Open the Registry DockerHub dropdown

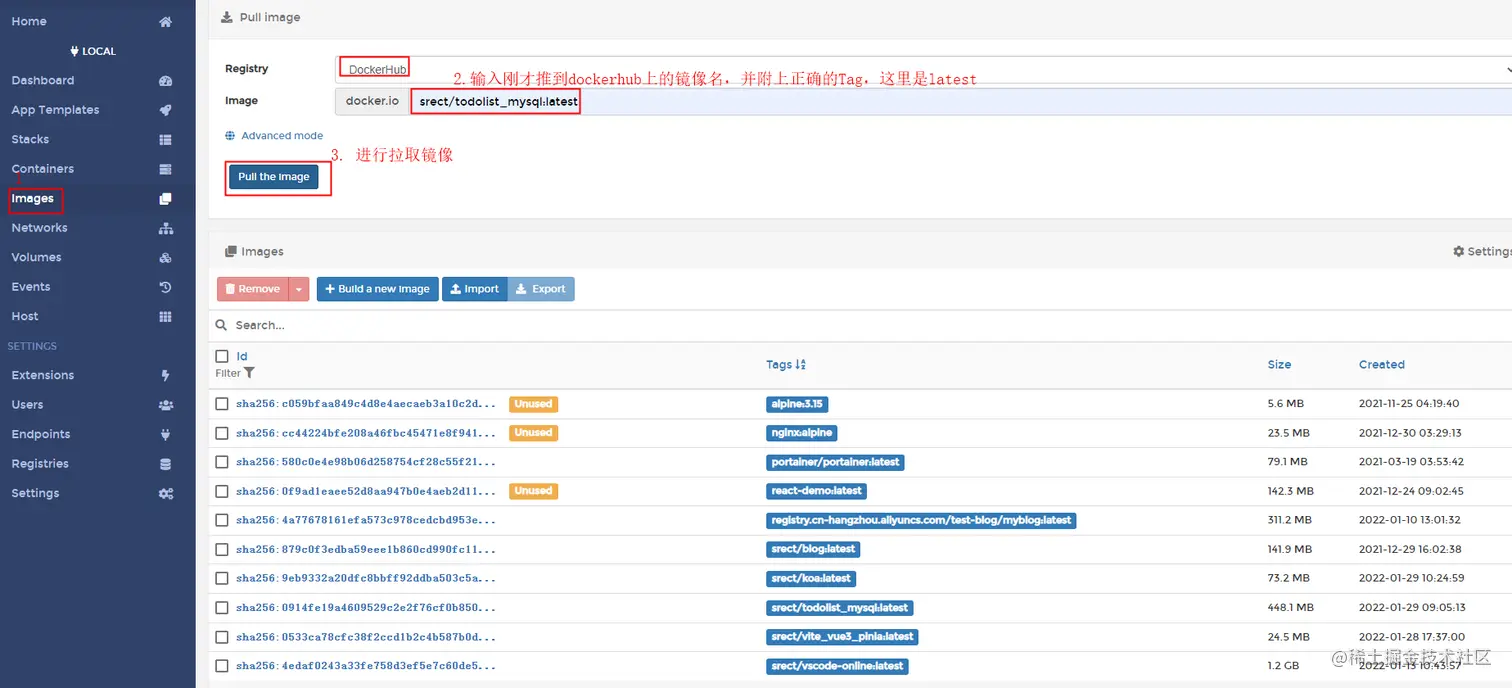click(922, 69)
